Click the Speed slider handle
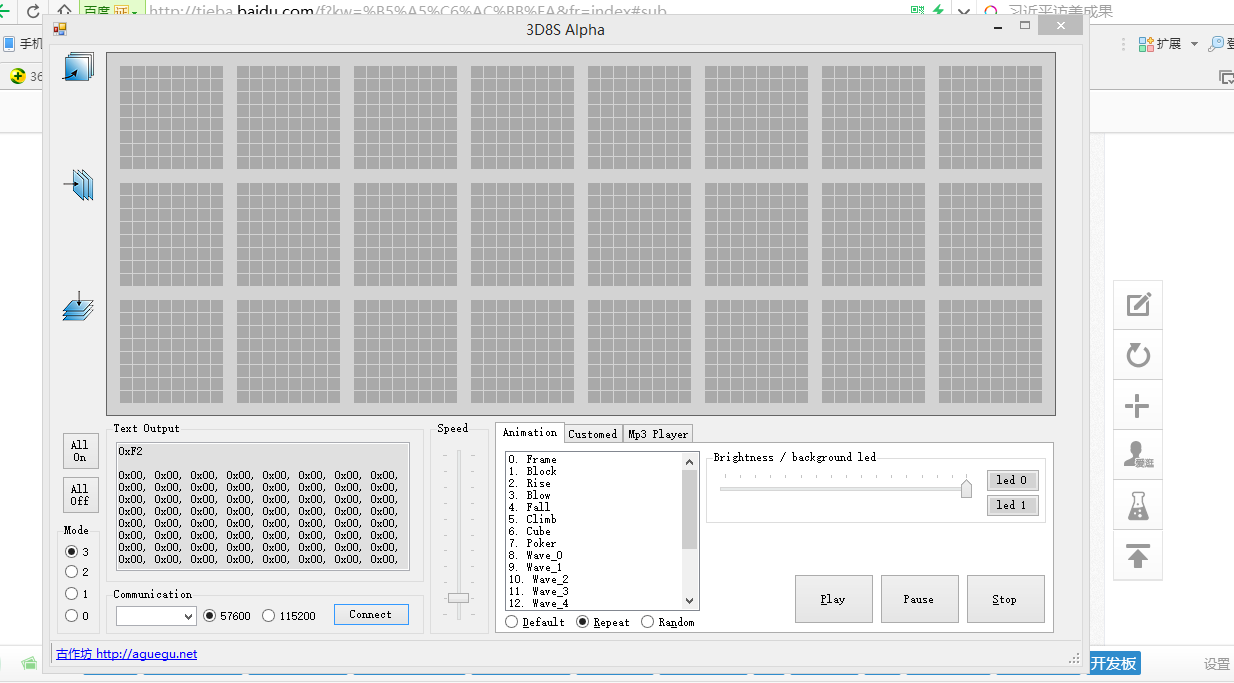This screenshot has height=683, width=1234. pos(458,597)
